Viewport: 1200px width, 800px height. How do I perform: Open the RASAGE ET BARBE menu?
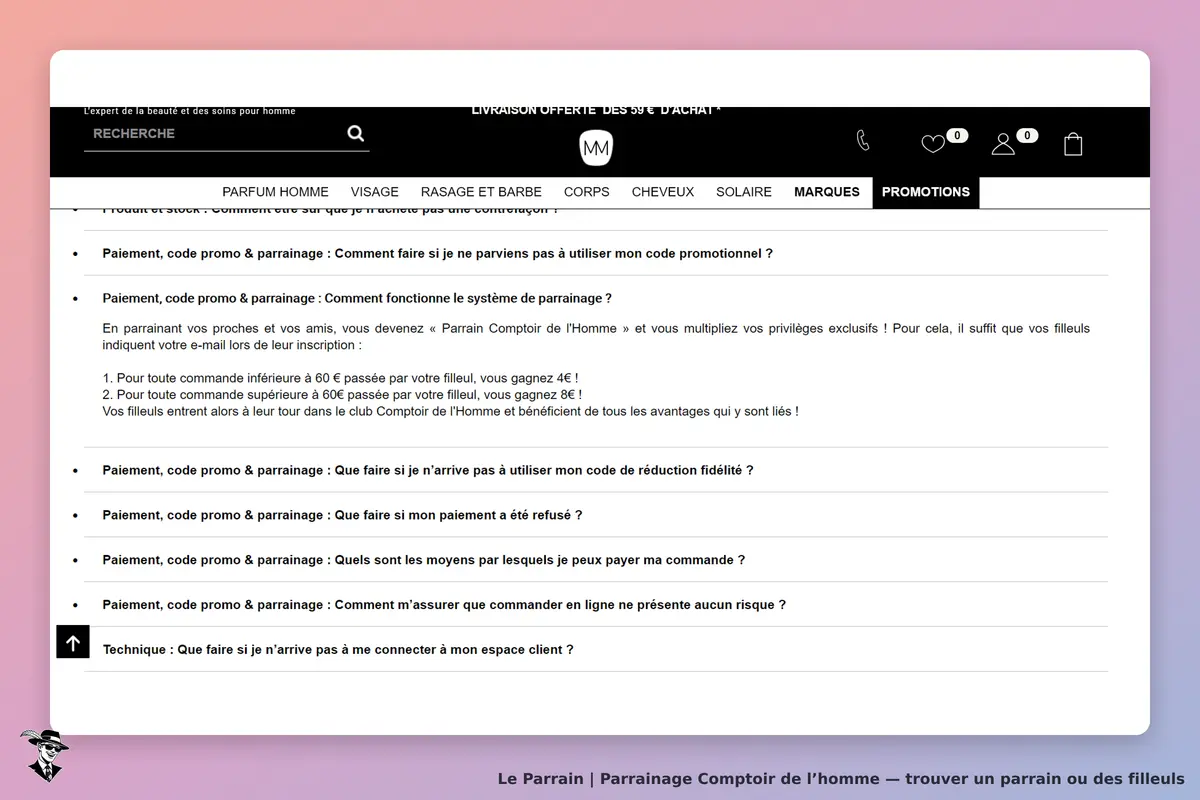tap(481, 192)
